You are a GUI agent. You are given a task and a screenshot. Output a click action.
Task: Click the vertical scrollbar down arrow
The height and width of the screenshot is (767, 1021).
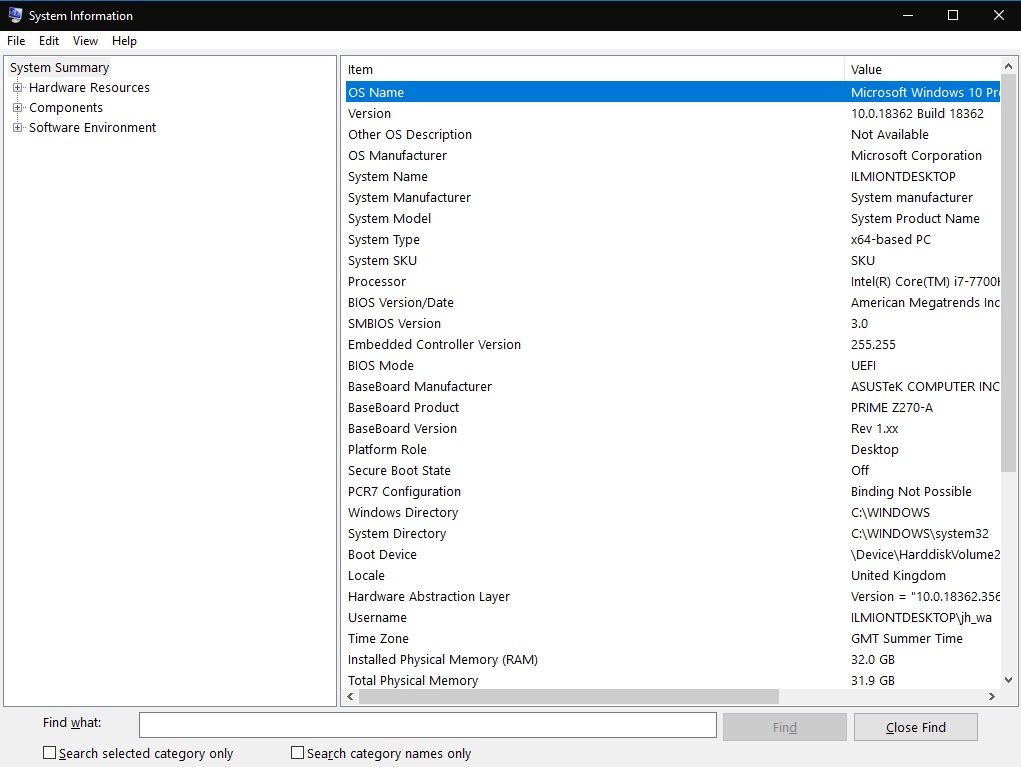point(1008,680)
